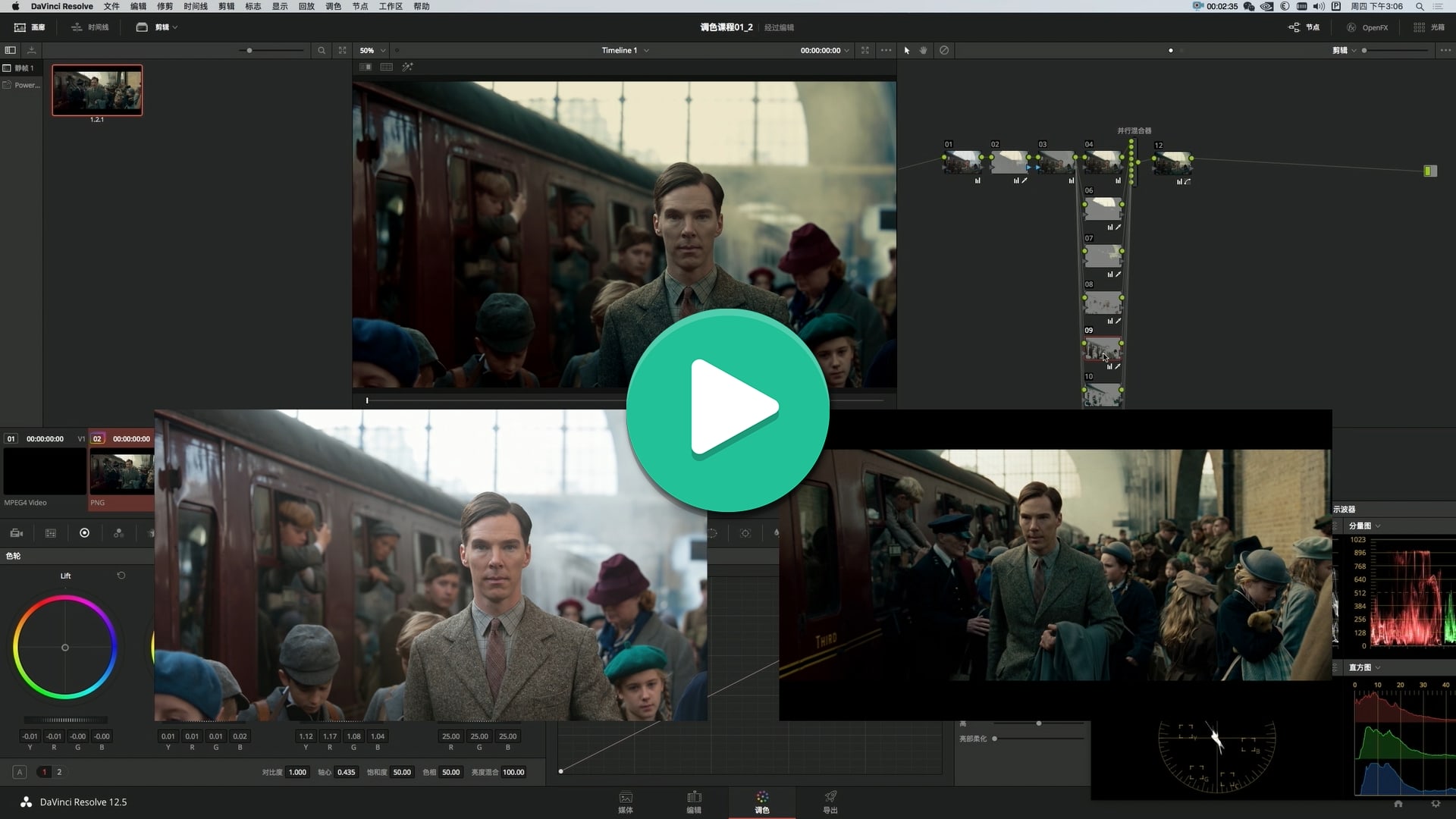Select the arrow pointer tool in node editor

[907, 50]
